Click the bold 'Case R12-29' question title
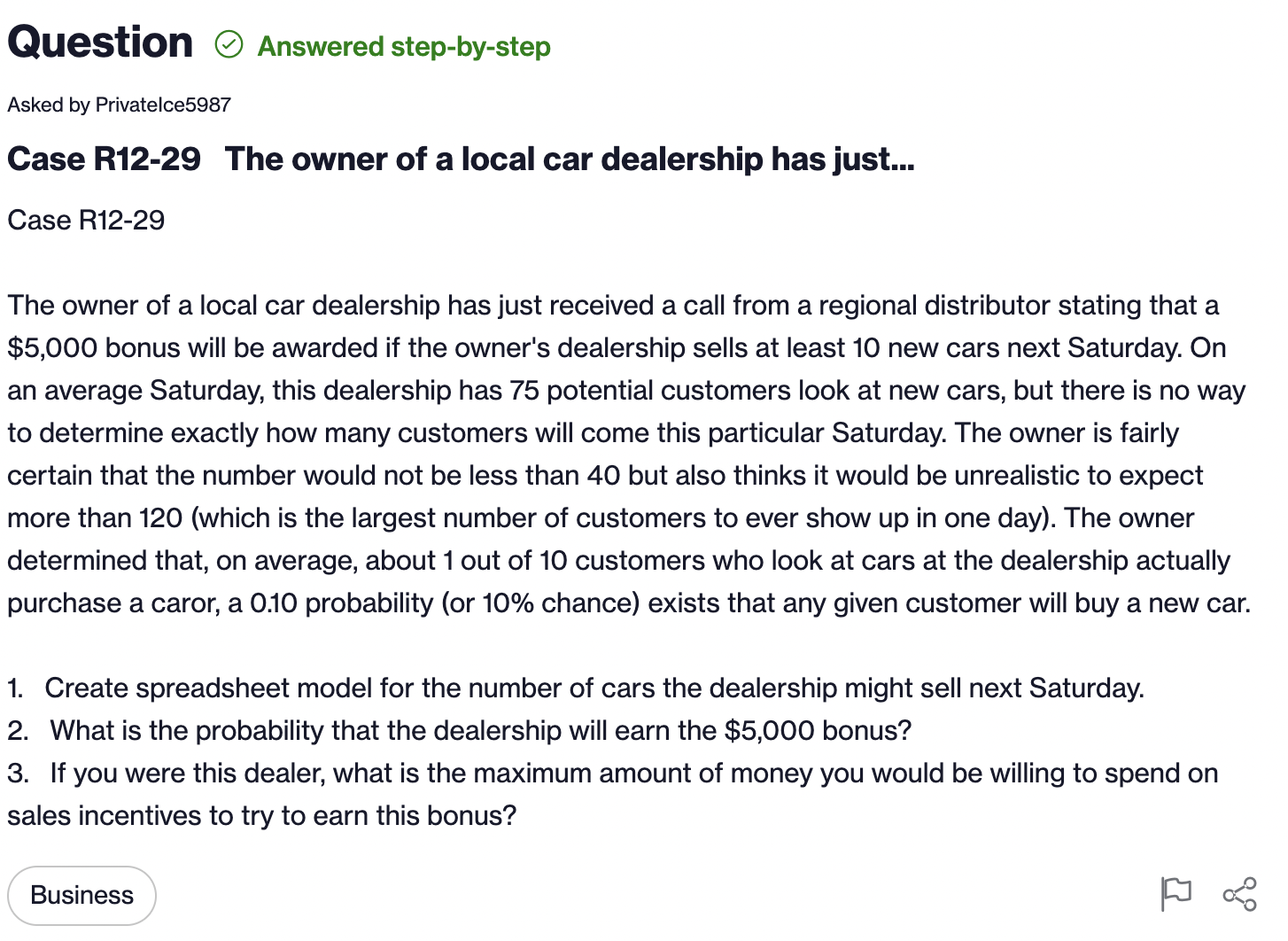The height and width of the screenshot is (941, 1288). [x=461, y=159]
